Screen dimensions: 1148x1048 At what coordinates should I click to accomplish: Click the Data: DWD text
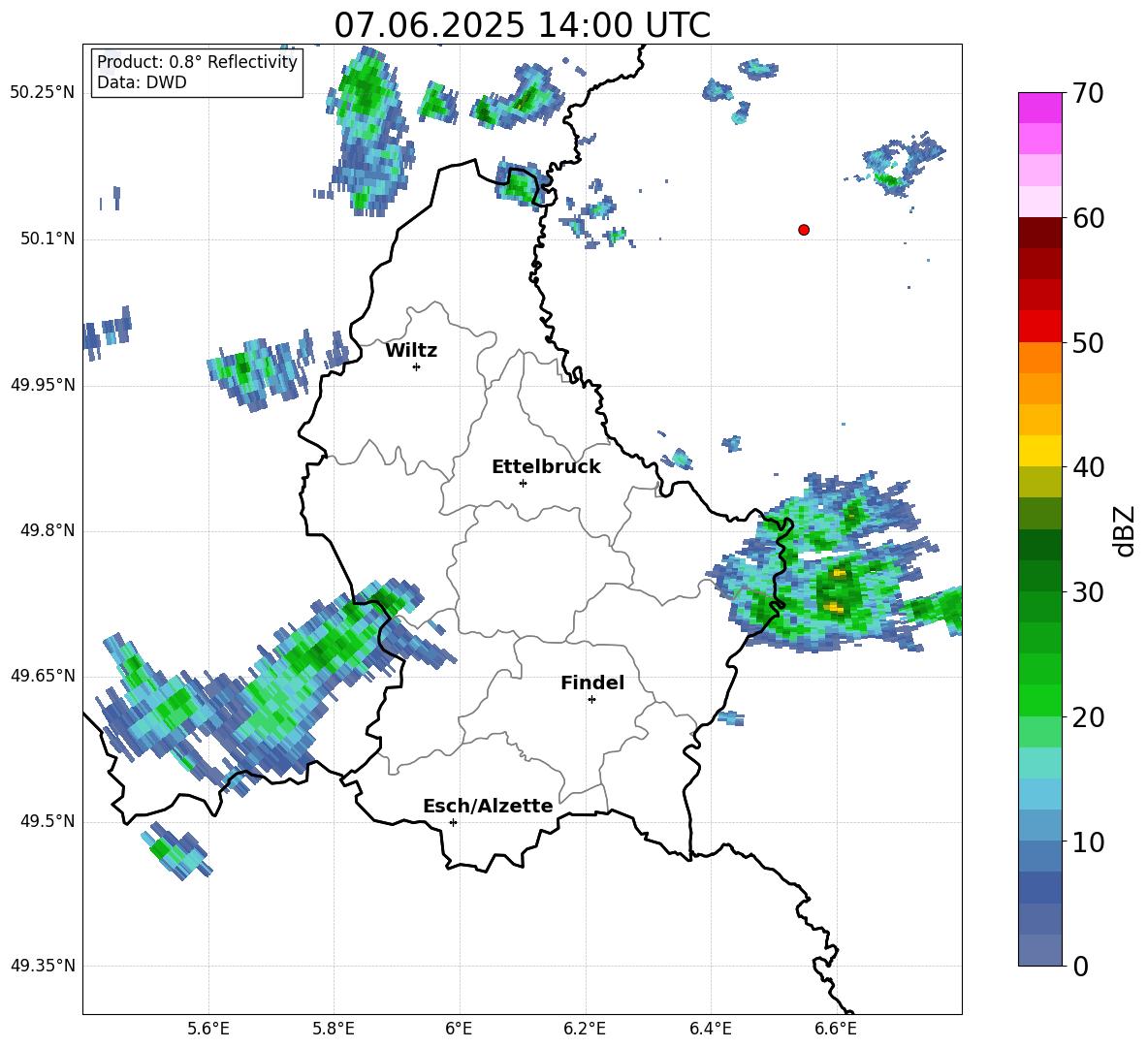coord(142,82)
